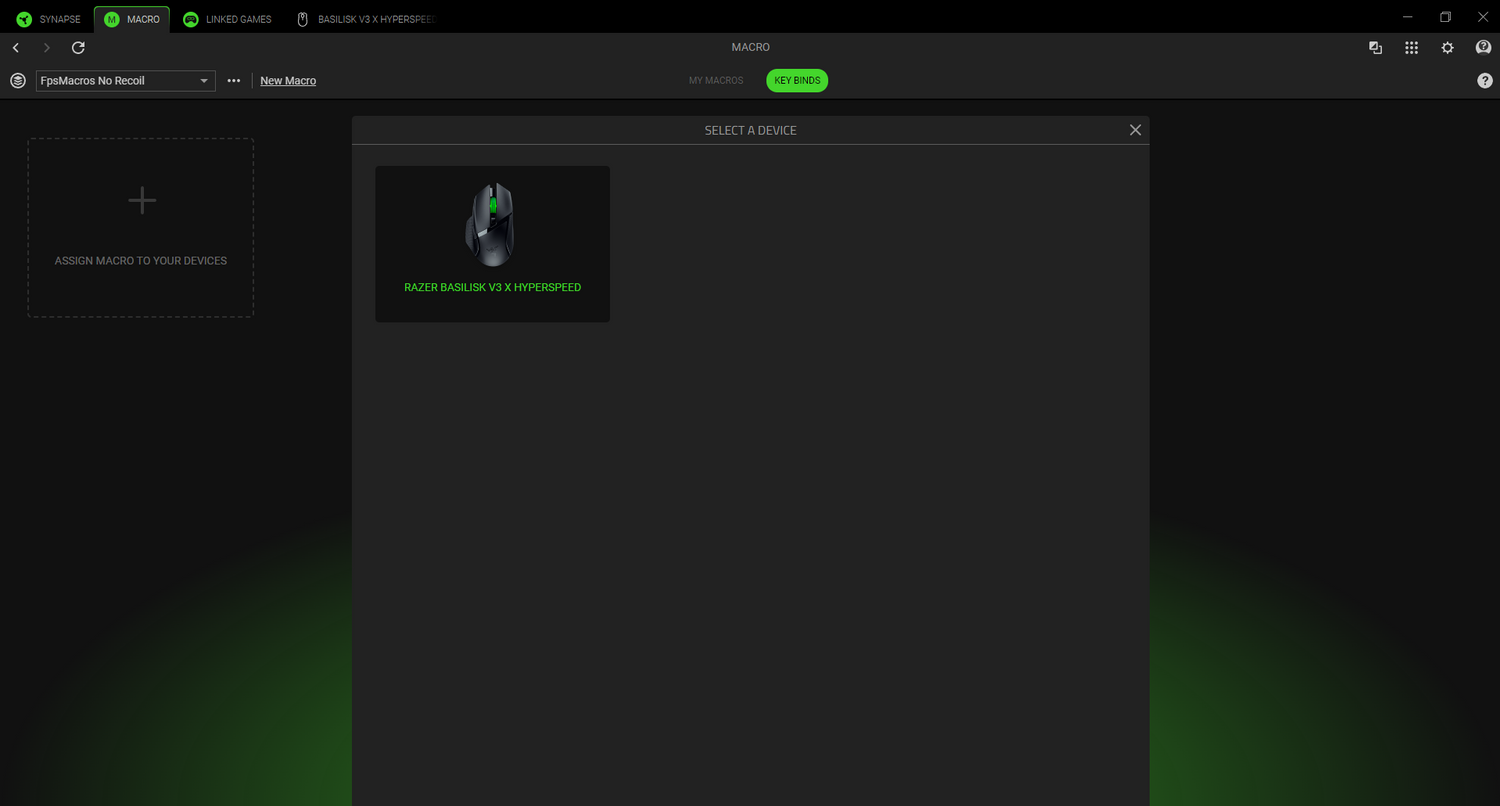The image size is (1500, 806).
Task: Open the Linked Games tab
Action: pyautogui.click(x=228, y=19)
